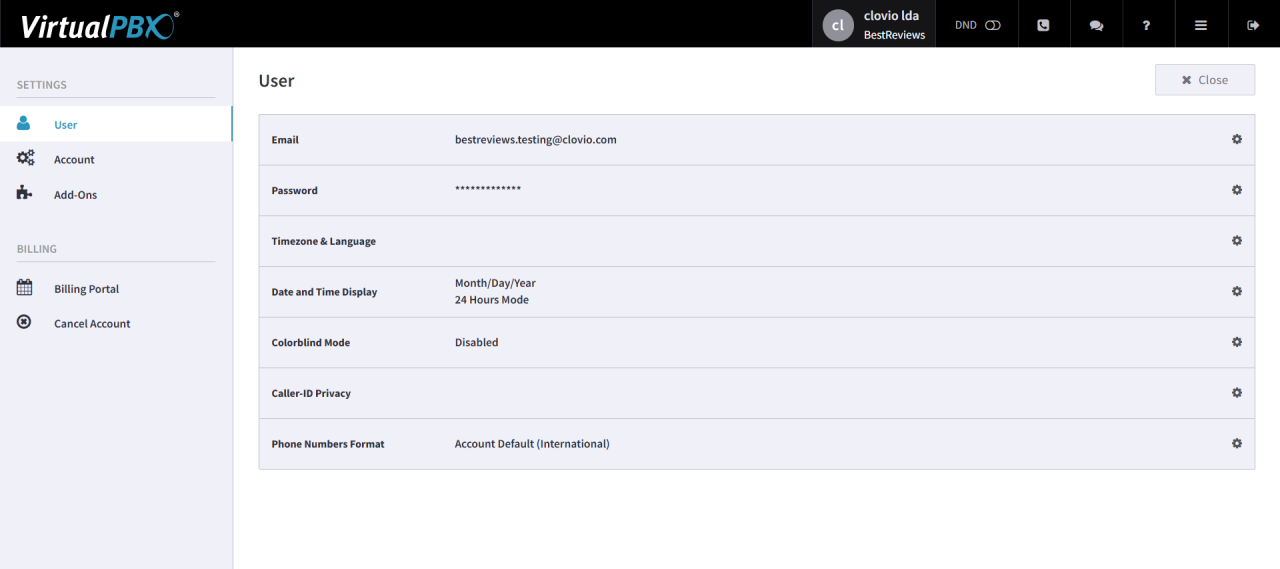Open Account in the settings sidebar
Screen dimensions: 1280x569
116,159
